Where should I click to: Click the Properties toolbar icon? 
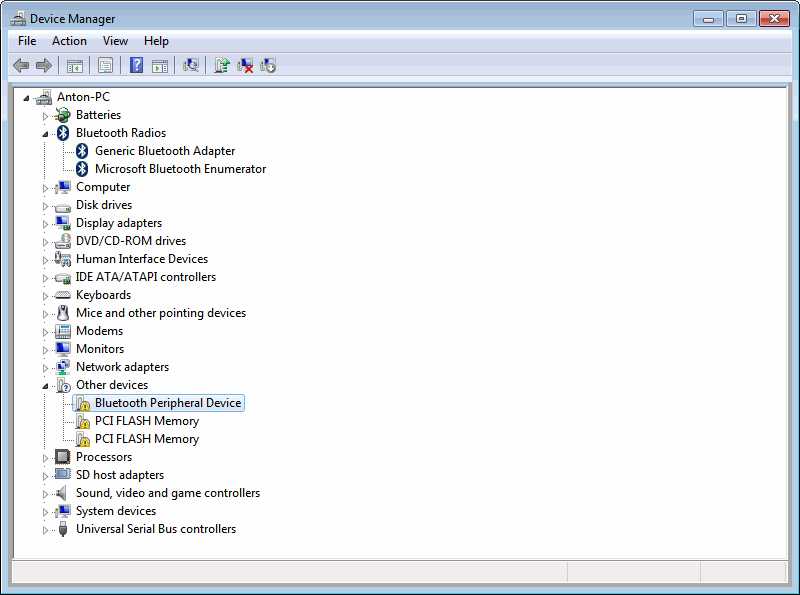click(105, 65)
